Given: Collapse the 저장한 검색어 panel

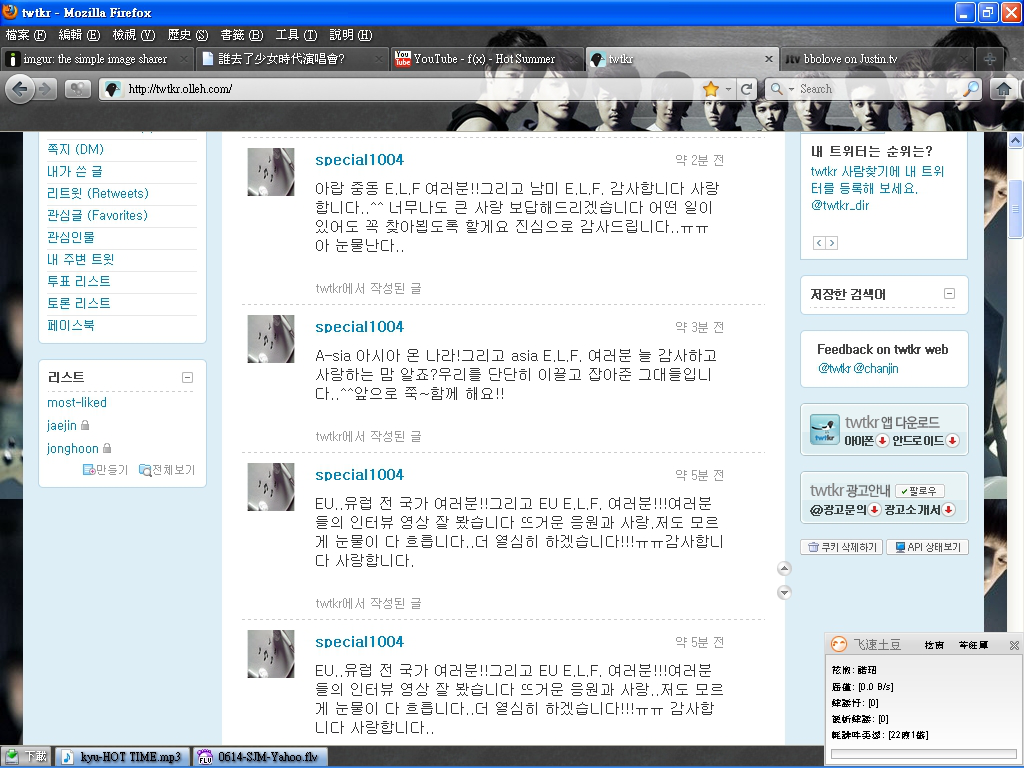Looking at the screenshot, I should pyautogui.click(x=950, y=294).
